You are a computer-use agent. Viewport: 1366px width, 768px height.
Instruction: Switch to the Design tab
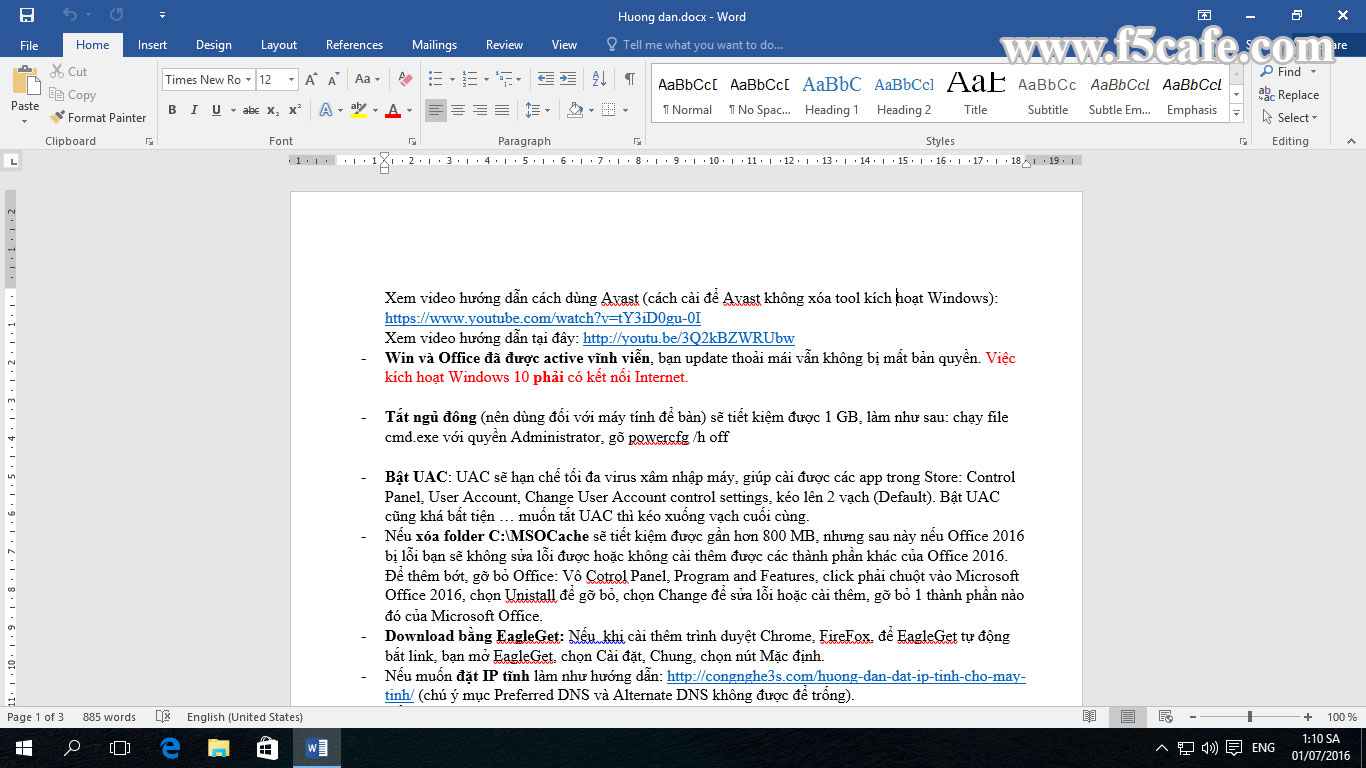[x=213, y=45]
